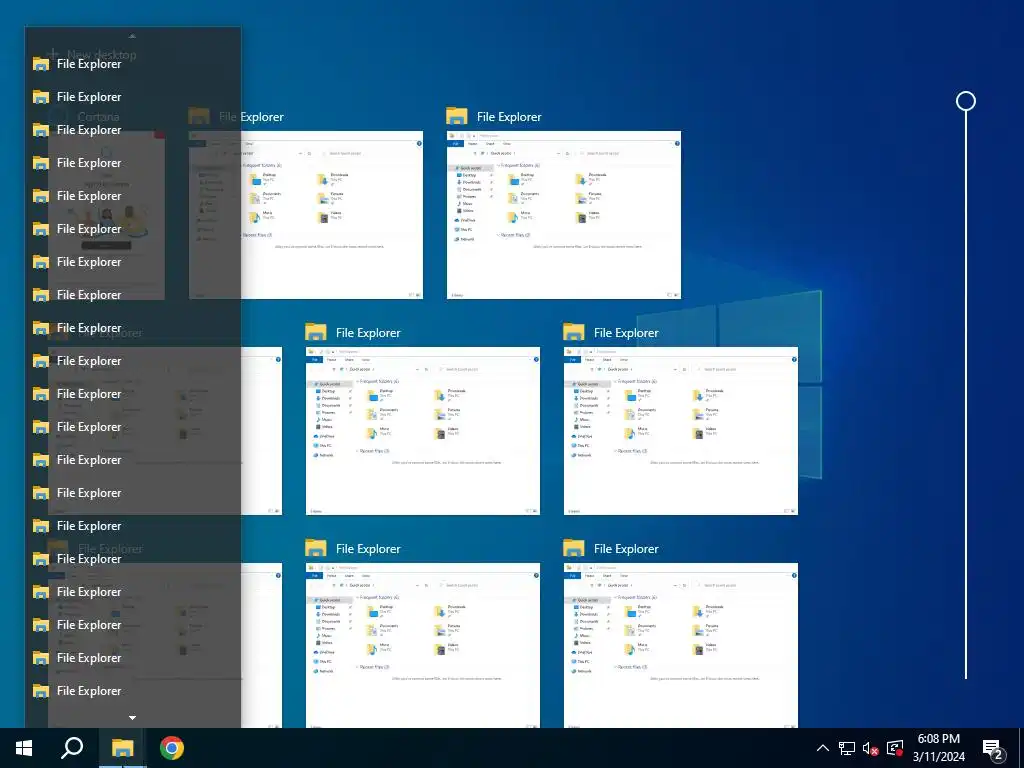The height and width of the screenshot is (768, 1024).
Task: Select topmost File Explorer list entry
Action: tap(133, 63)
